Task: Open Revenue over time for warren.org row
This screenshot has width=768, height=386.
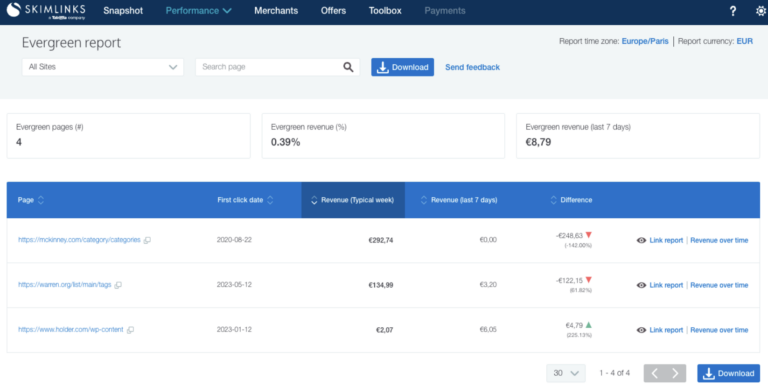Action: coord(719,285)
